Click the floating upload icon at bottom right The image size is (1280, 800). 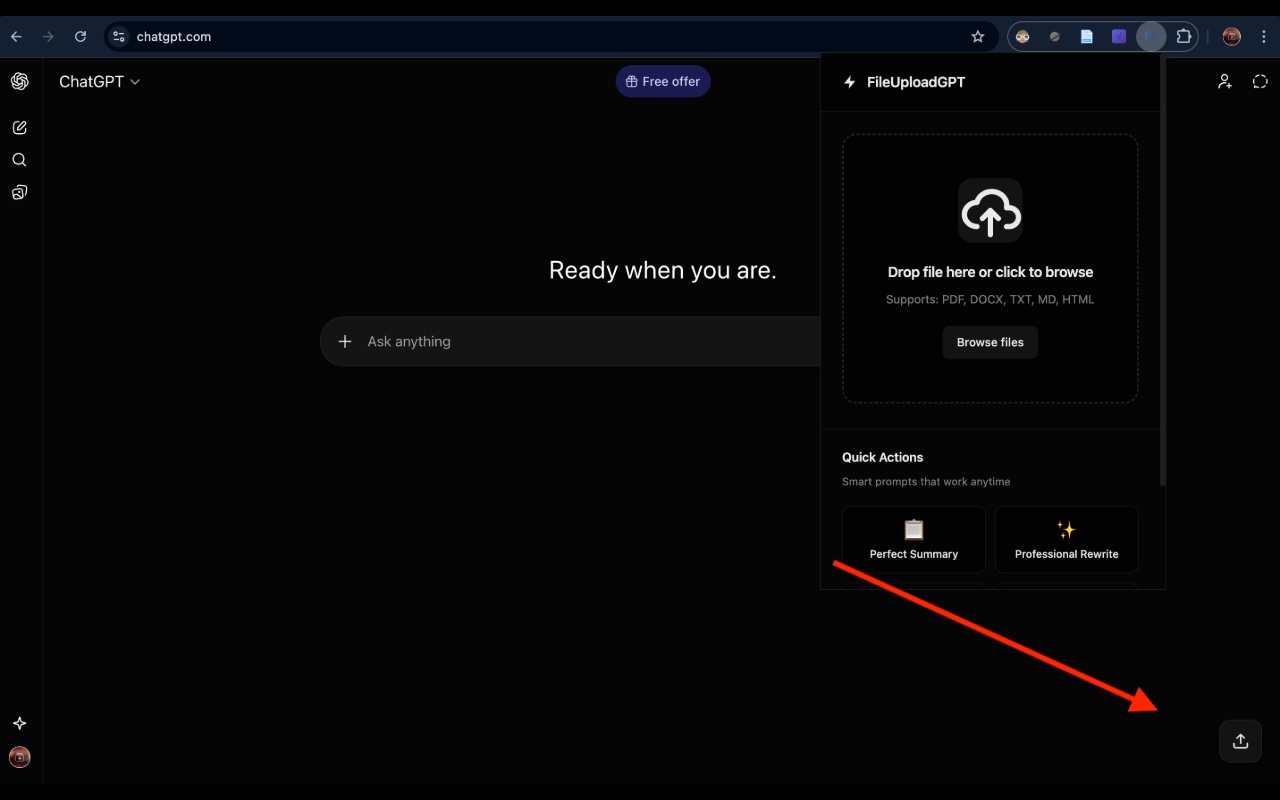[1240, 741]
